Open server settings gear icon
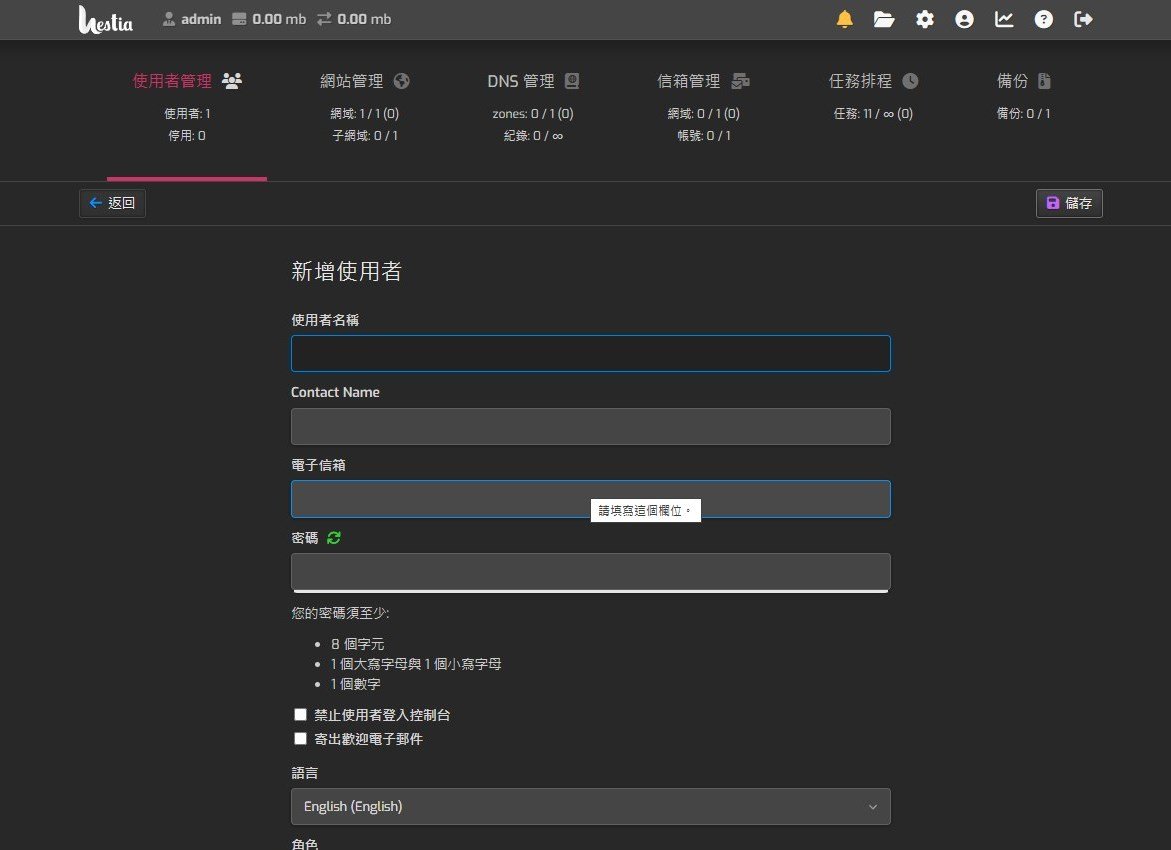Viewport: 1171px width, 850px height. point(925,19)
